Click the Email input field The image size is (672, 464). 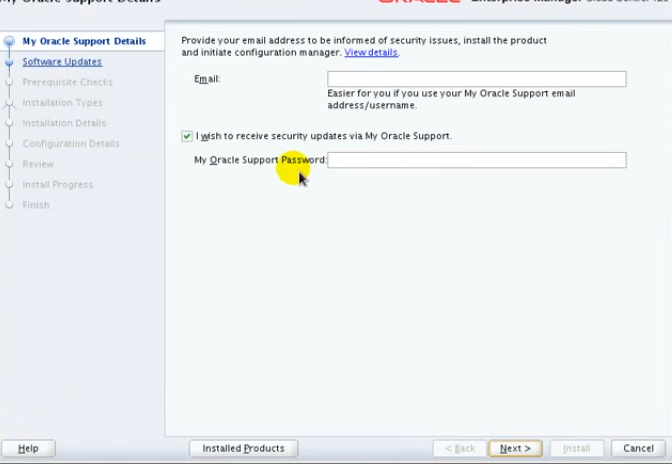(x=477, y=79)
